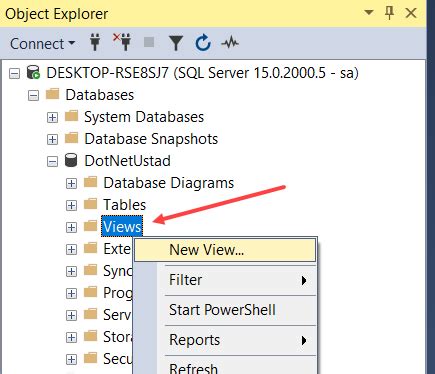The width and height of the screenshot is (435, 374).
Task: Expand the node beside the 'Exte' folder
Action: coord(71,249)
